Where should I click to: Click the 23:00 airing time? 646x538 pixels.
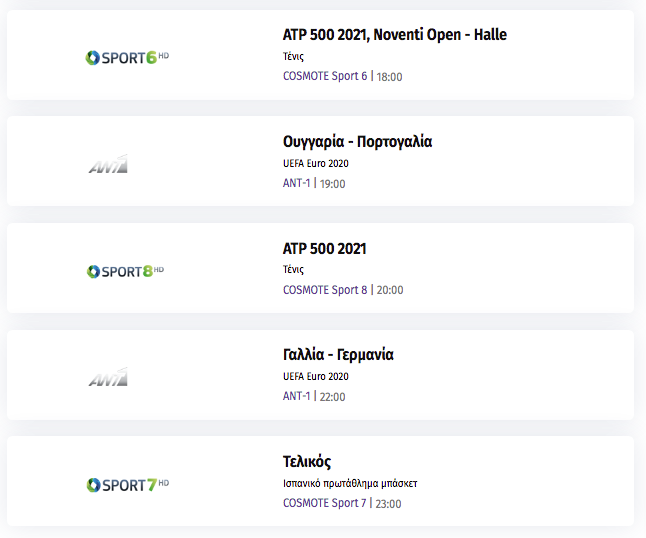[x=389, y=504]
